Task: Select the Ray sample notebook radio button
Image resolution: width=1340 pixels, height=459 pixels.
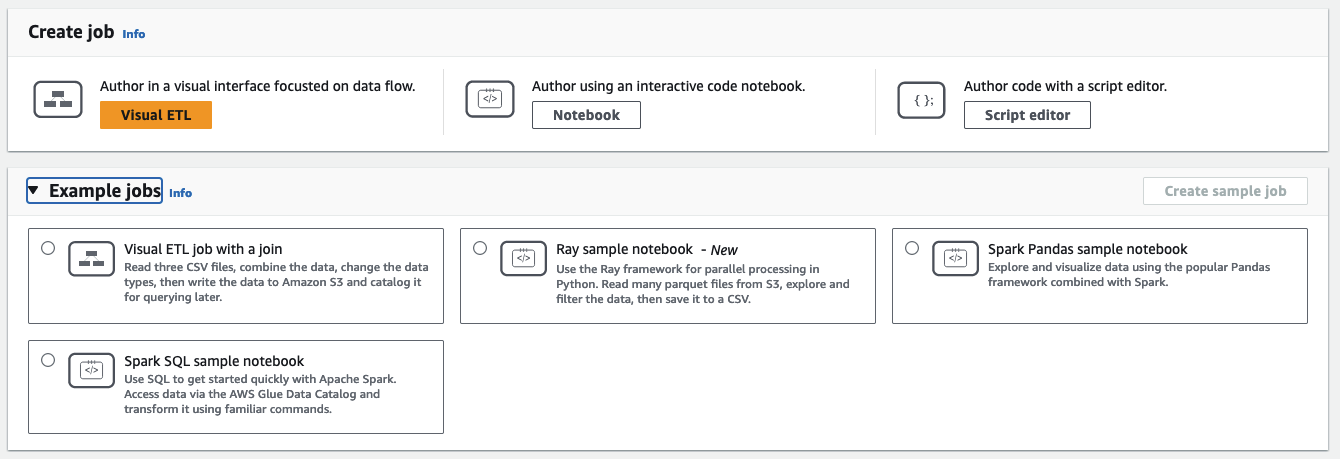Action: [x=480, y=249]
